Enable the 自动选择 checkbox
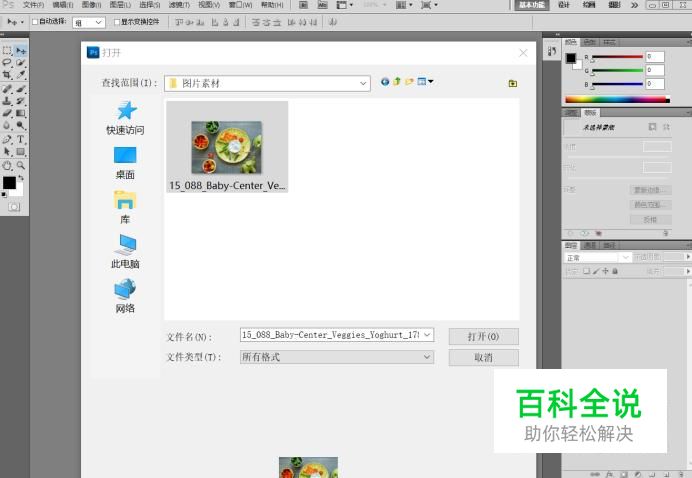The width and height of the screenshot is (692, 478). pos(35,22)
